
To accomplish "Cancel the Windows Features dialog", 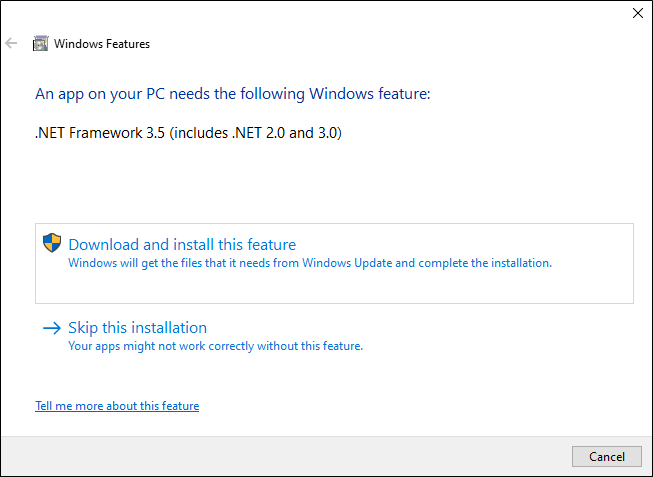I will (x=606, y=457).
